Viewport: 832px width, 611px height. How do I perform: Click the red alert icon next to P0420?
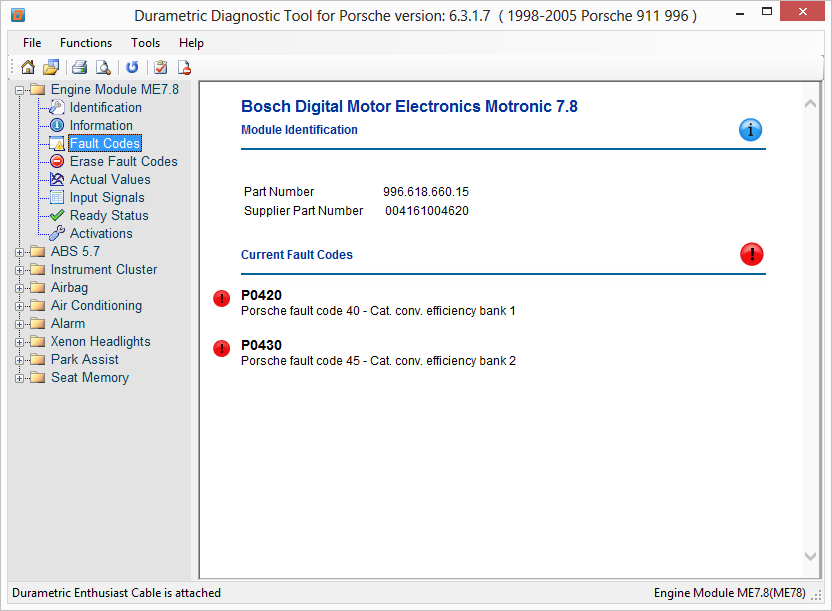tap(221, 299)
